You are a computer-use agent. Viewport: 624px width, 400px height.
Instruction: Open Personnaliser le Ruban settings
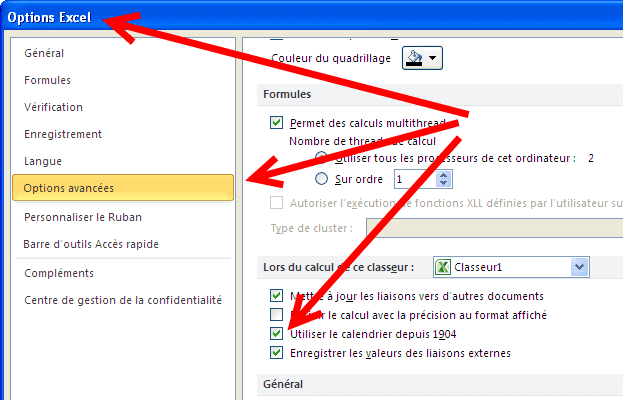[x=83, y=217]
